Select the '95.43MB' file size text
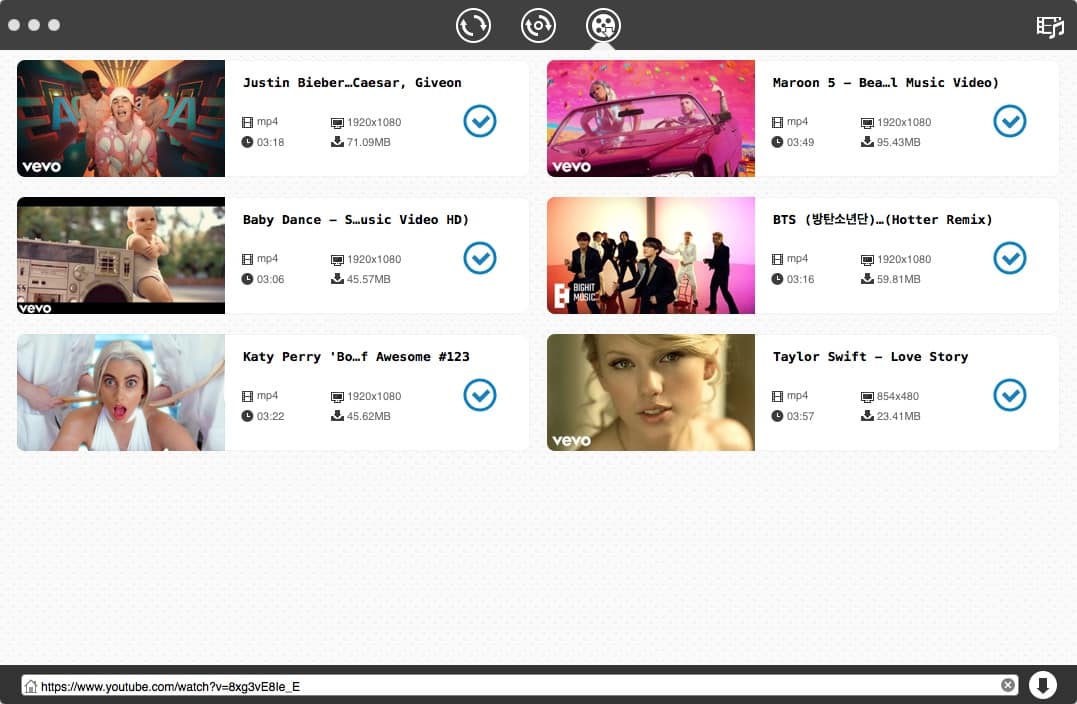The image size is (1077, 704). pyautogui.click(x=898, y=142)
